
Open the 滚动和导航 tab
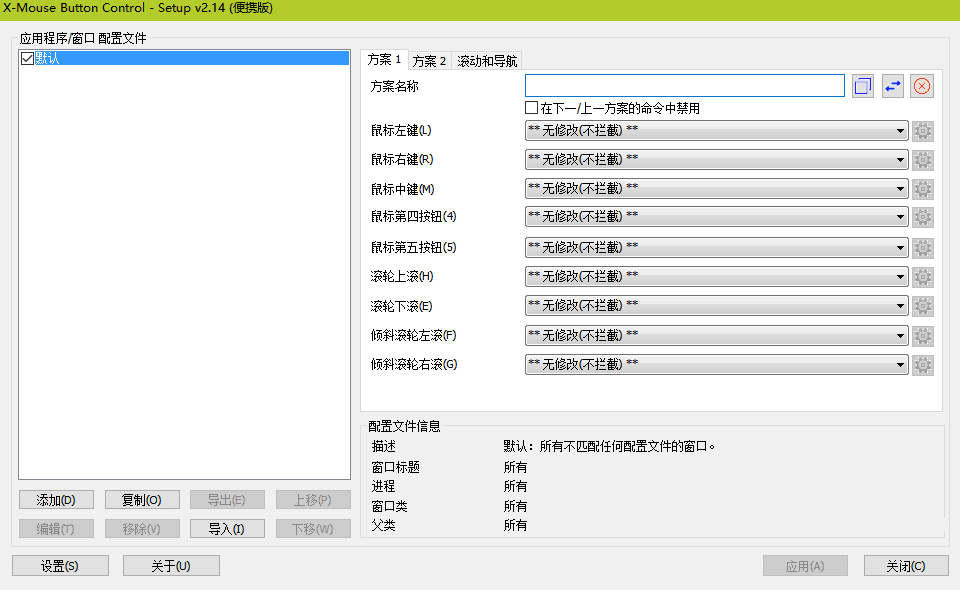pos(487,61)
